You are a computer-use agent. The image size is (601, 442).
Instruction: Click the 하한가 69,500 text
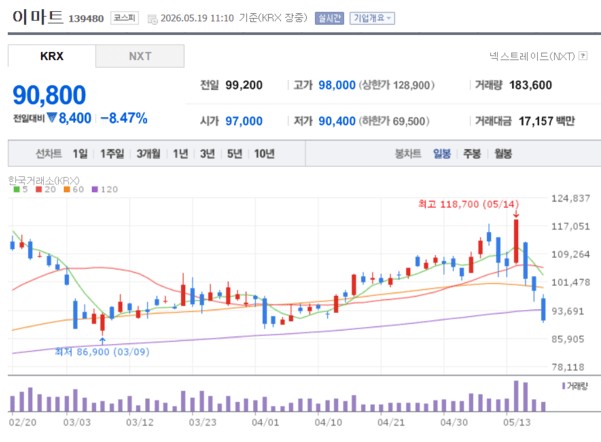394,121
